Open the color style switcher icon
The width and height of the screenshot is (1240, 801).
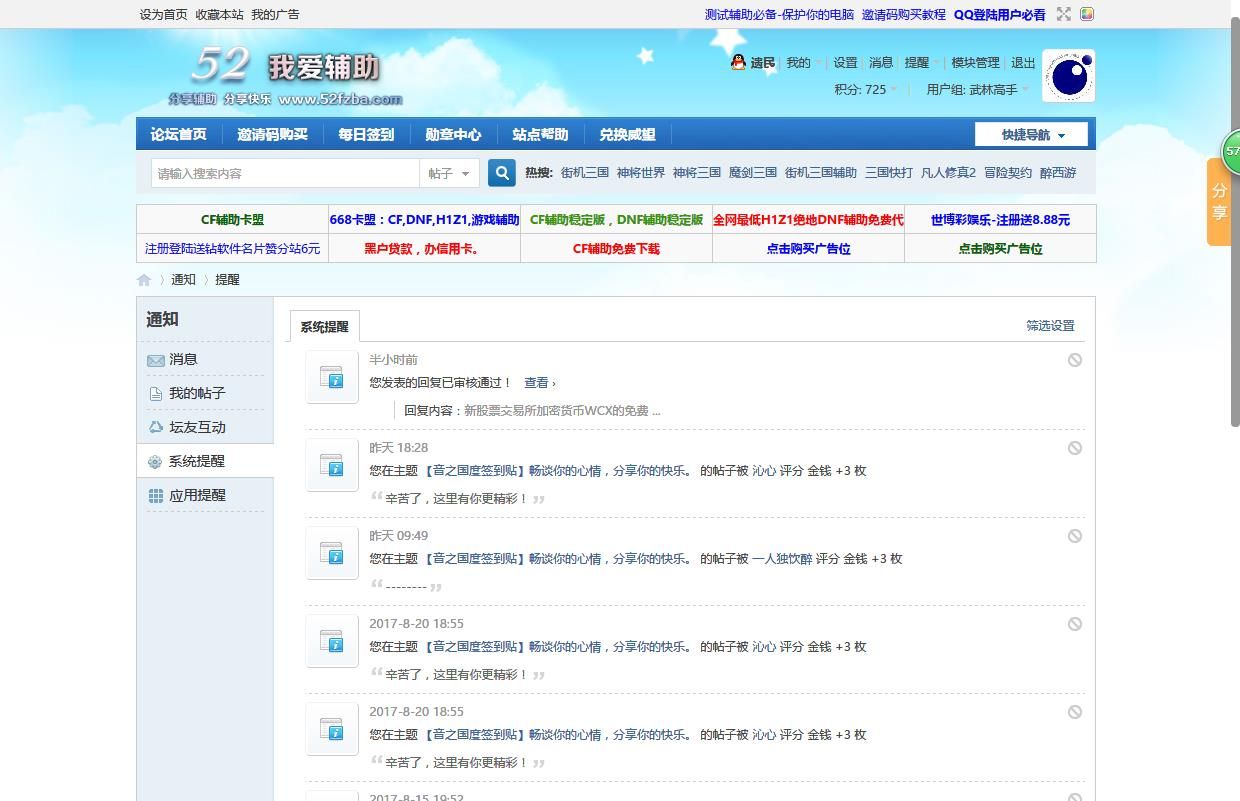[1087, 14]
